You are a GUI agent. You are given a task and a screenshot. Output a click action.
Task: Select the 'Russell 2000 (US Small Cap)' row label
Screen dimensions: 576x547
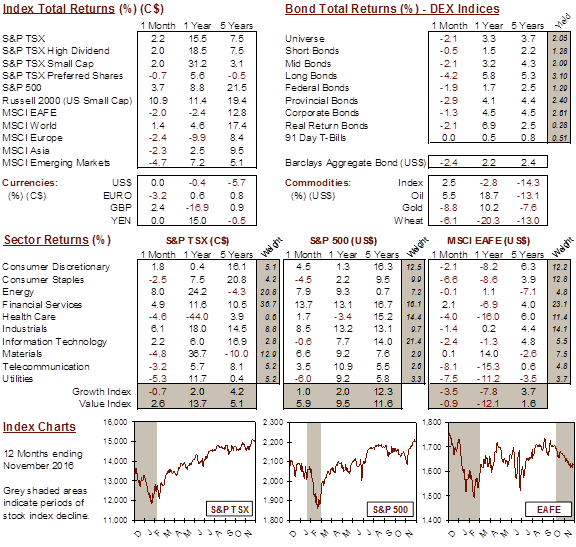coord(67,101)
